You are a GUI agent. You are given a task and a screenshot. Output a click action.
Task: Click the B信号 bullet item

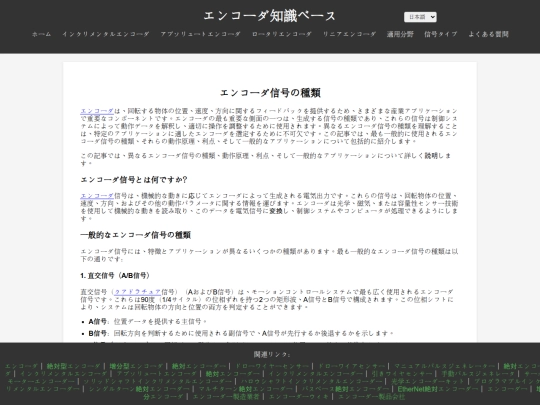tap(241, 333)
